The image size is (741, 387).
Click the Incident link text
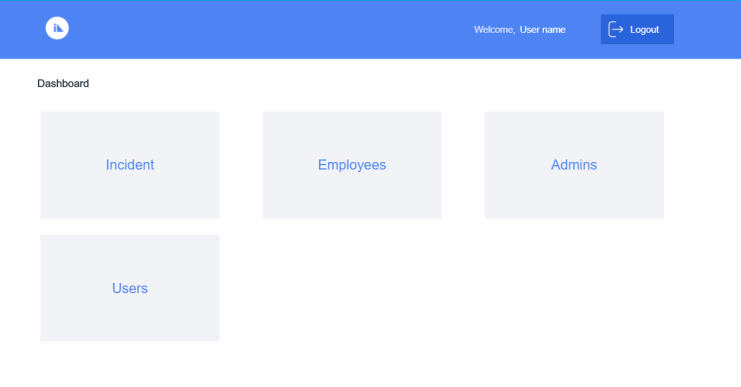click(130, 165)
